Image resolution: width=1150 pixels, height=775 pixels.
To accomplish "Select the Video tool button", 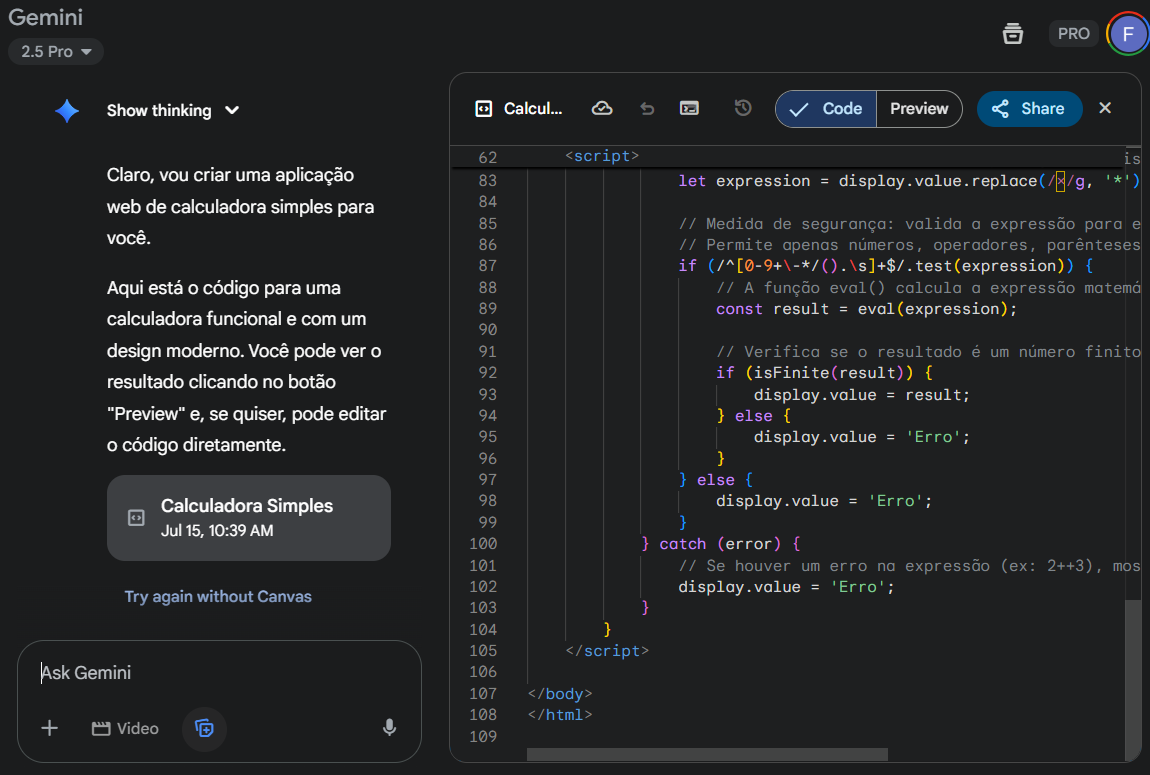I will [x=125, y=729].
